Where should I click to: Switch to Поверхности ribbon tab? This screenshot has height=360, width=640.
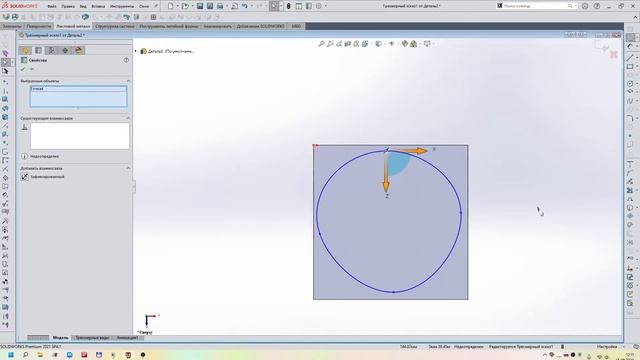[x=39, y=26]
